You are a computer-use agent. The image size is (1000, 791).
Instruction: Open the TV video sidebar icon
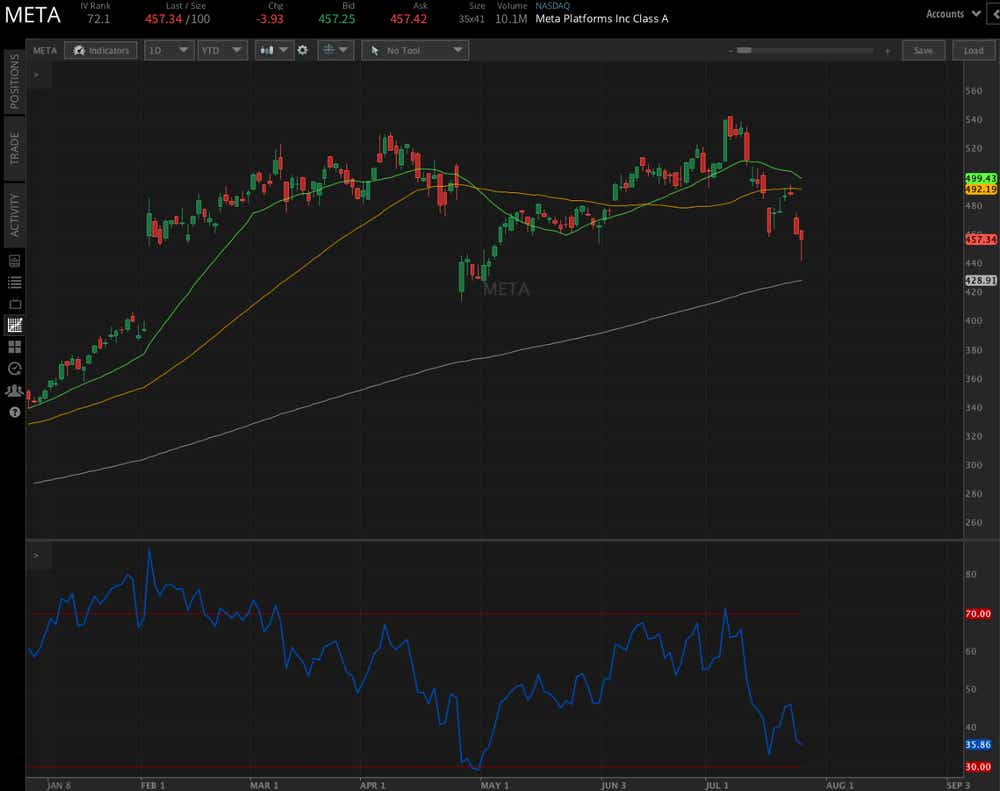pos(15,304)
